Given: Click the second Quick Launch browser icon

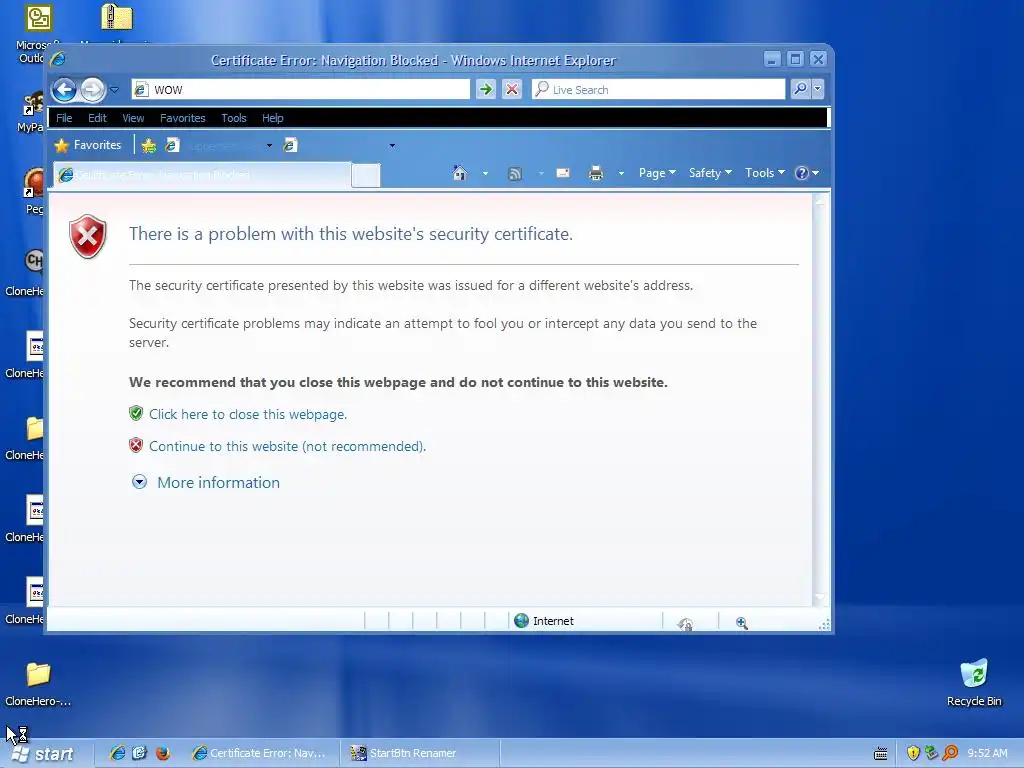Looking at the screenshot, I should pyautogui.click(x=140, y=753).
